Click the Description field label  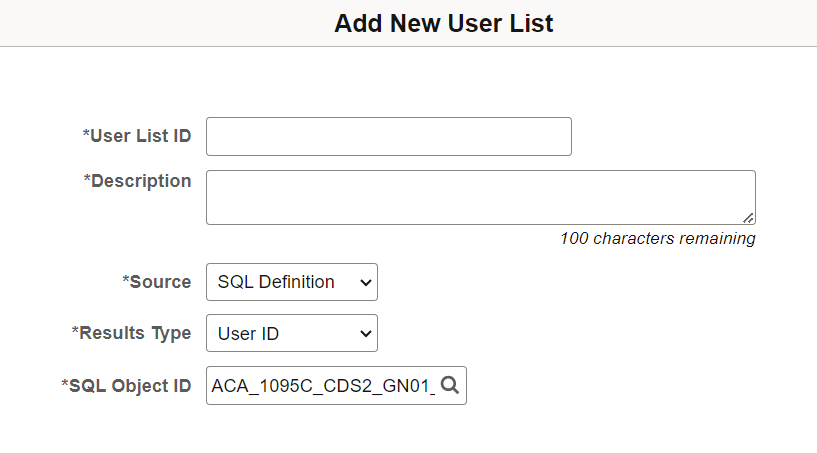pos(140,181)
